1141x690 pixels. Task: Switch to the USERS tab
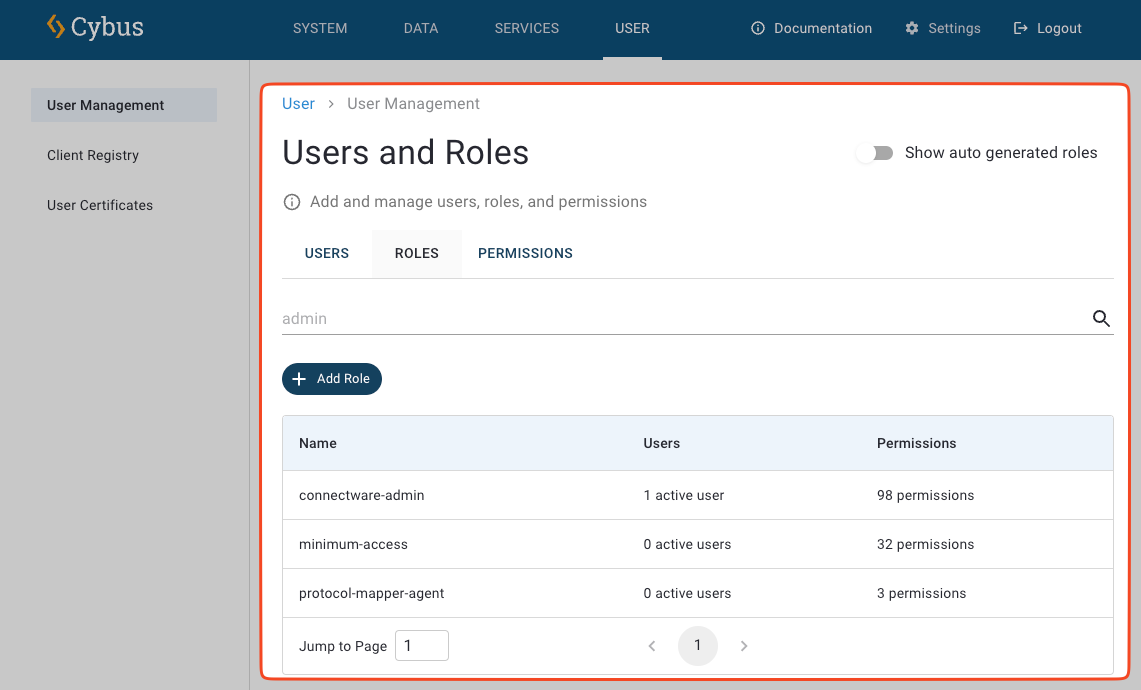point(326,253)
